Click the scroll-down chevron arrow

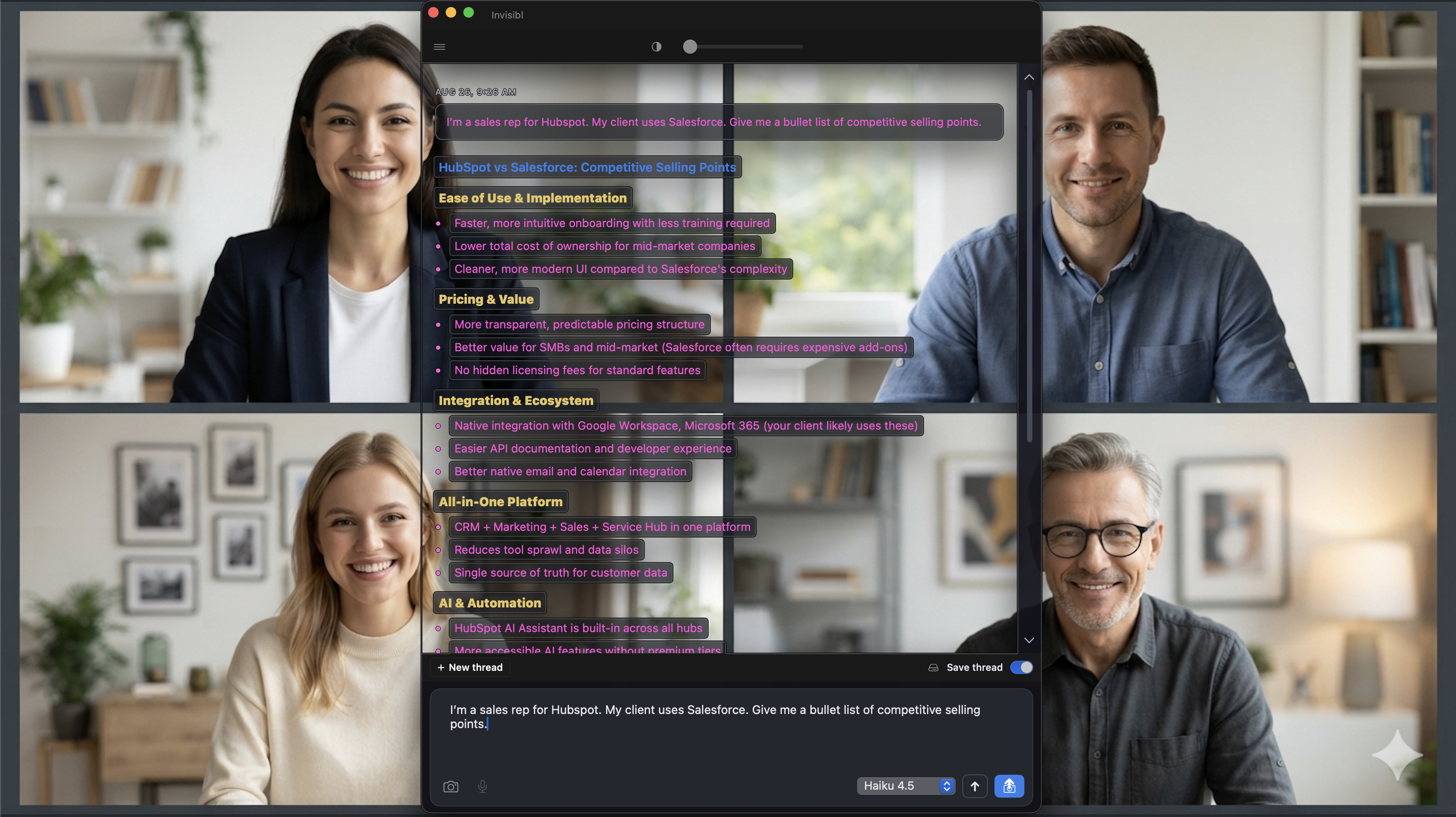tap(1029, 640)
